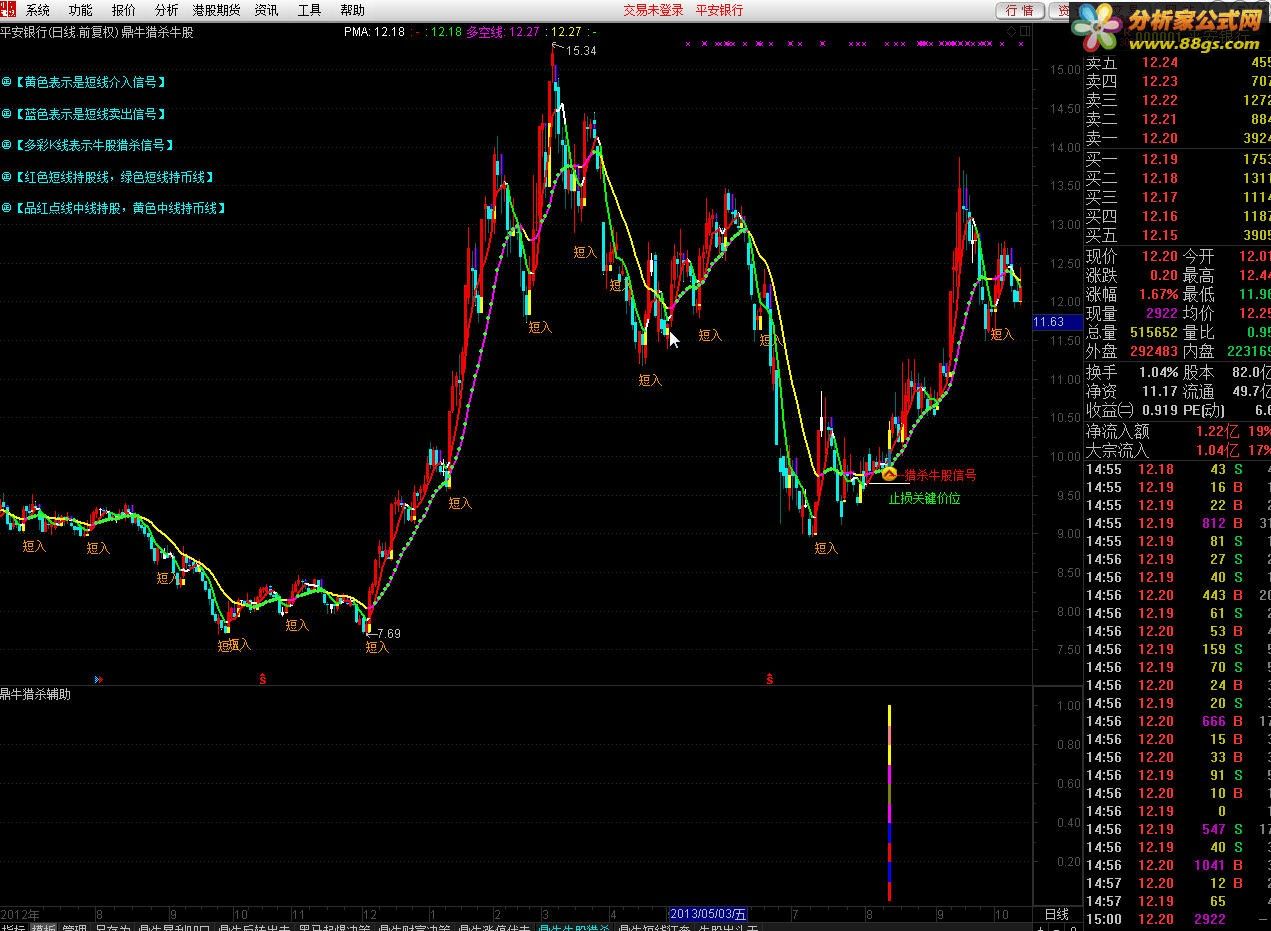Open the 分析 menu

coord(167,10)
